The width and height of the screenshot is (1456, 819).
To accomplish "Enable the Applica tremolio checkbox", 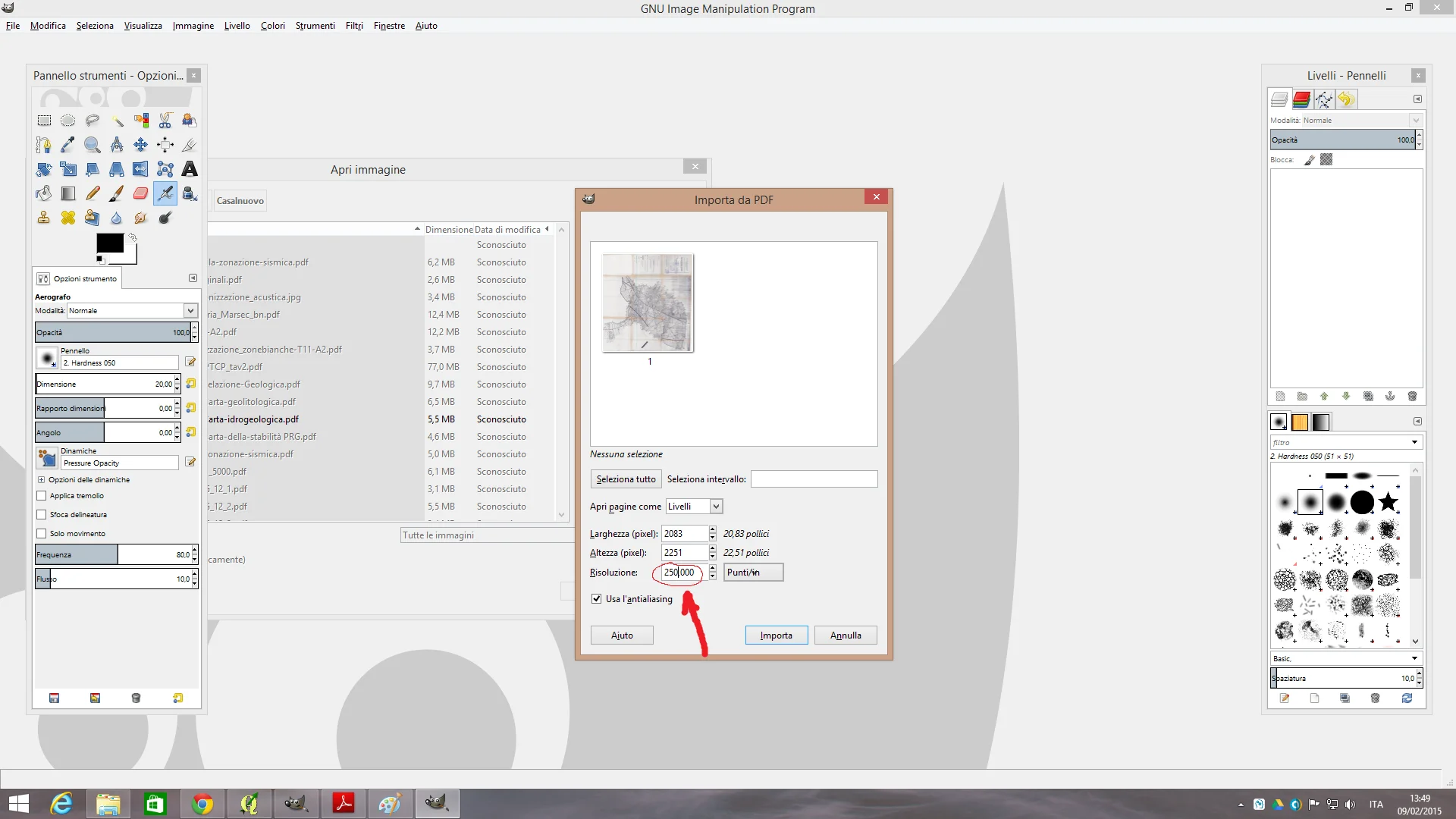I will click(x=42, y=495).
